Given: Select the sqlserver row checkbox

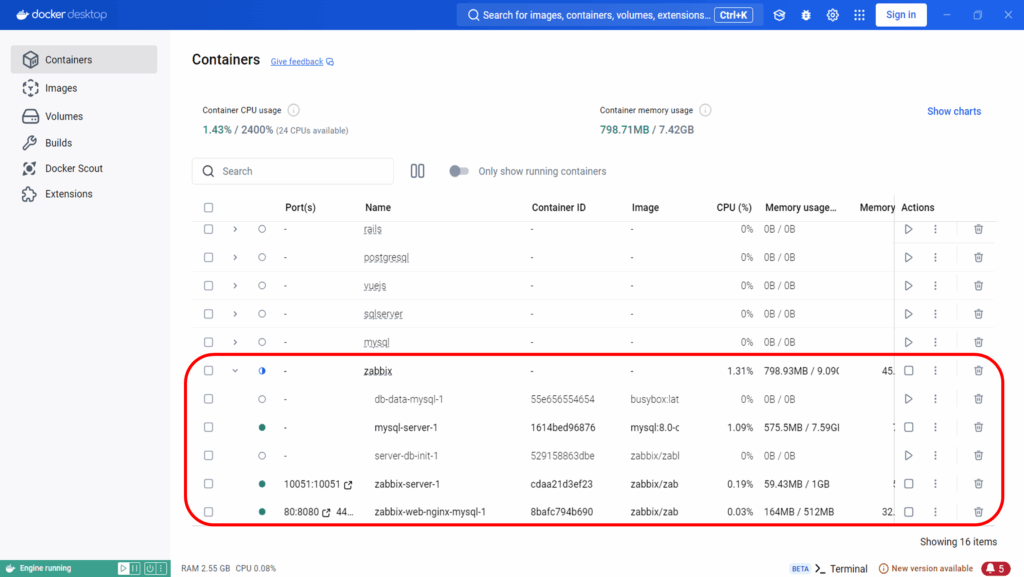Looking at the screenshot, I should pos(208,314).
